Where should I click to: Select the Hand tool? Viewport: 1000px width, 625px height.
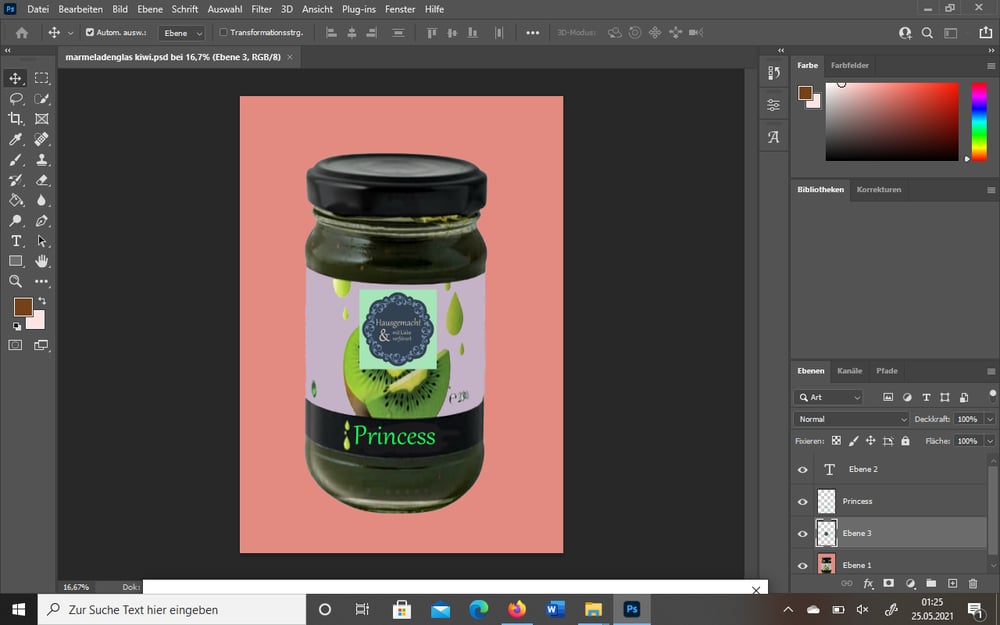coord(41,261)
